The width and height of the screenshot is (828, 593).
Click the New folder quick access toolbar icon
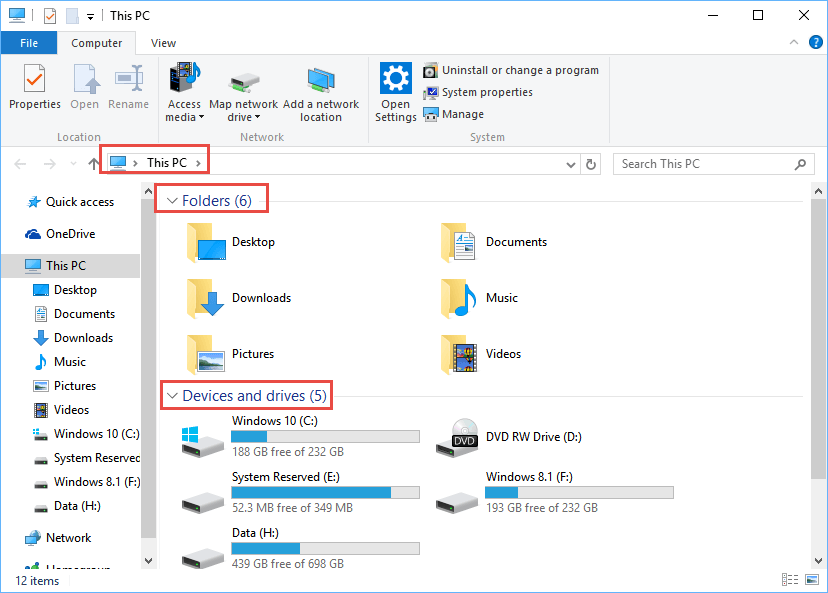tap(72, 16)
